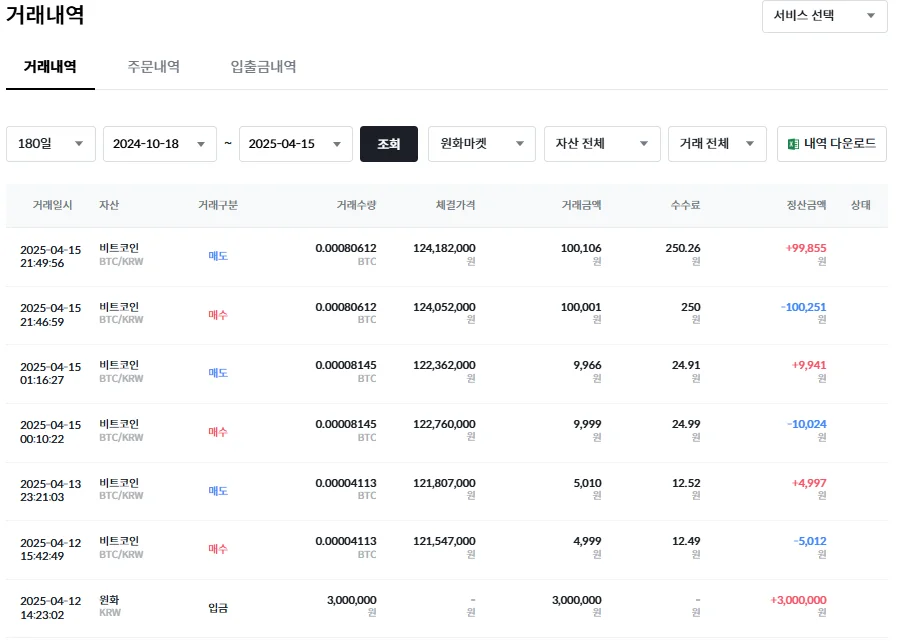This screenshot has height=642, width=897.
Task: Select the 거래내역 tab
Action: (50, 67)
